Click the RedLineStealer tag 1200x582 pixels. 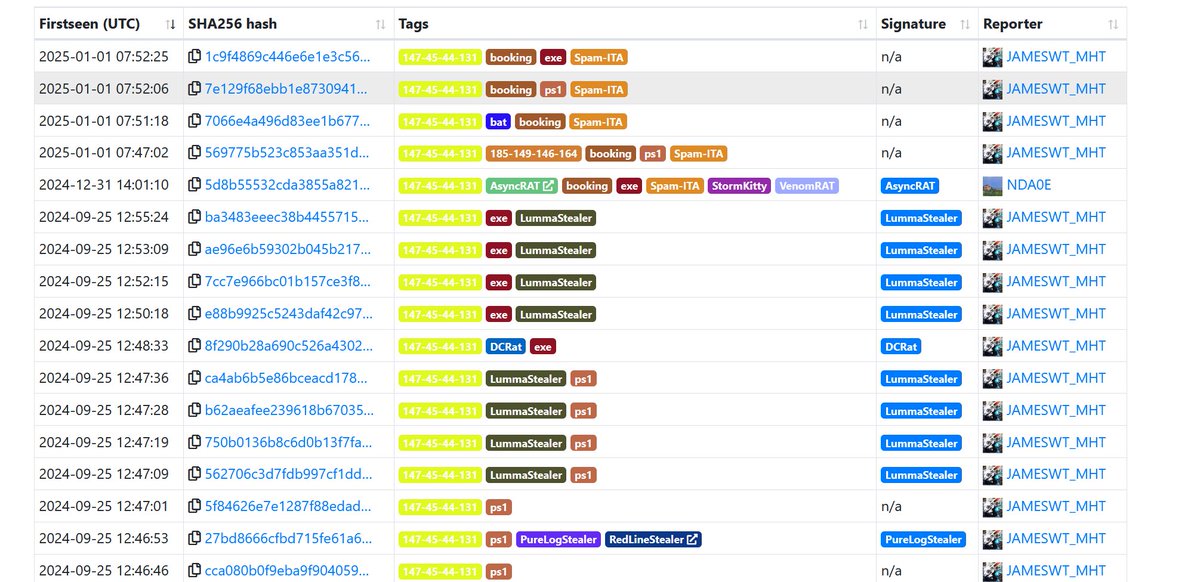[653, 539]
